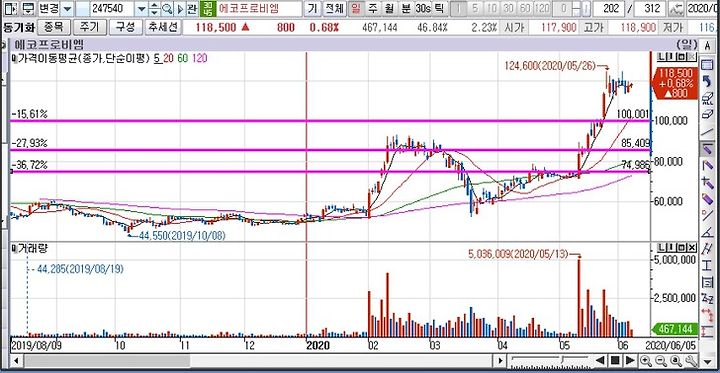This screenshot has width=720, height=373.
Task: Select the vertical line pencil tool
Action: click(707, 165)
